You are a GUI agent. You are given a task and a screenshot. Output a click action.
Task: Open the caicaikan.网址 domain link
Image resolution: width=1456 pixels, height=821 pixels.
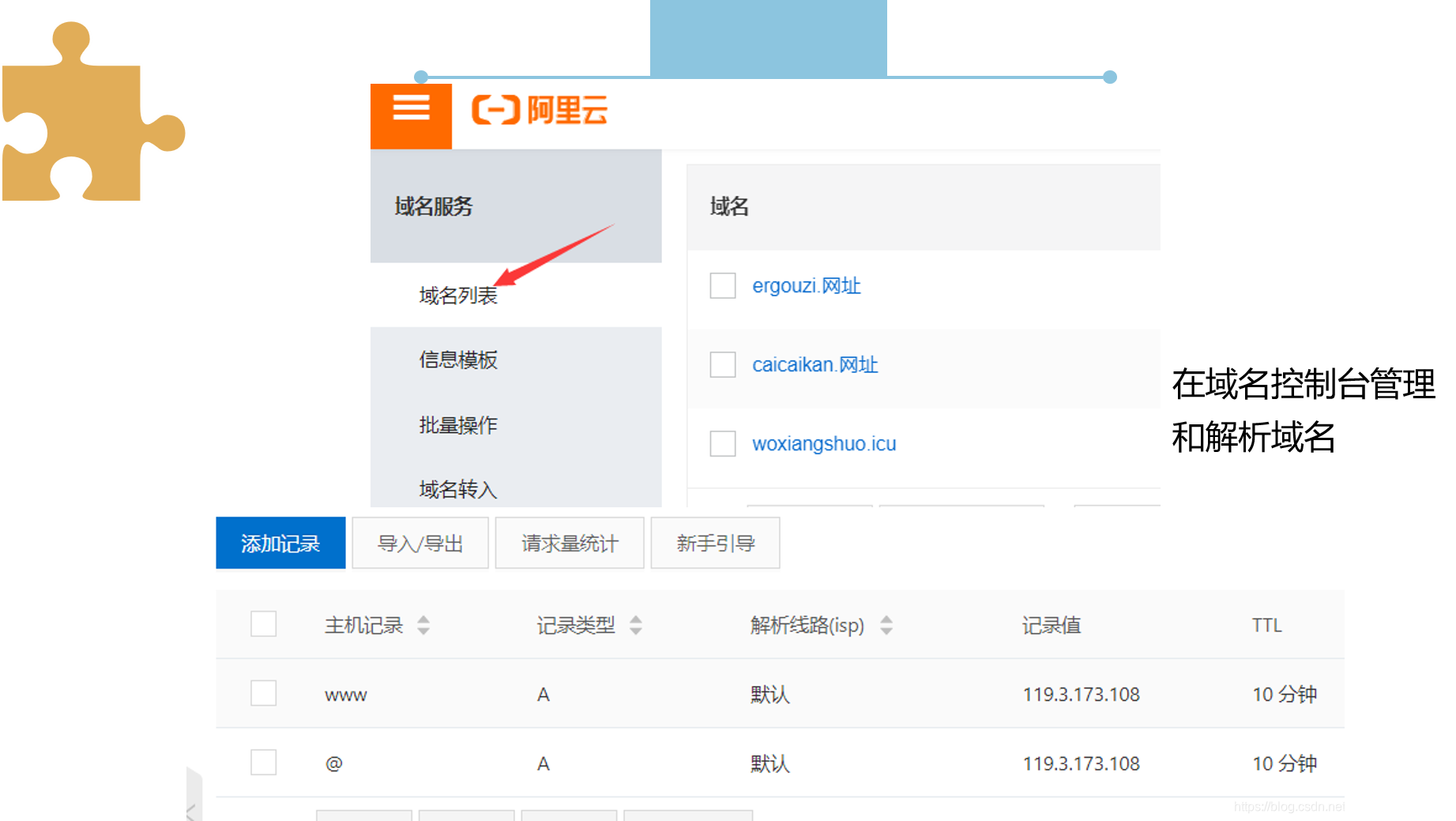tap(815, 364)
